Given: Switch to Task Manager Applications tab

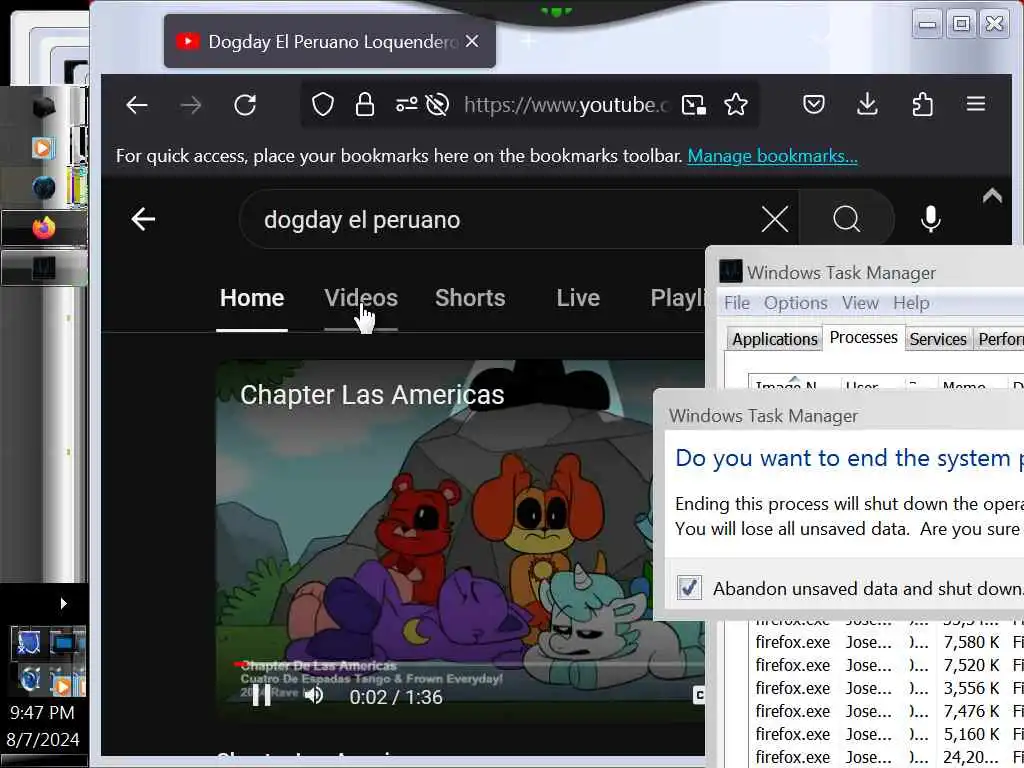Looking at the screenshot, I should coord(775,339).
